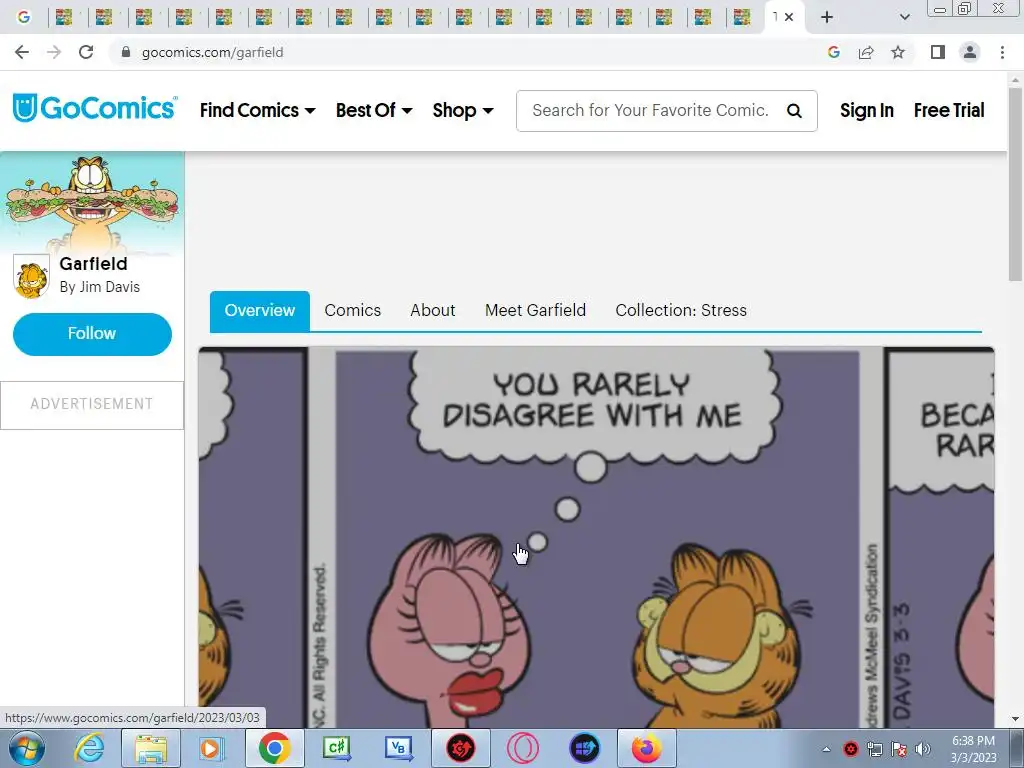Viewport: 1024px width, 768px height.
Task: Launch Internet Explorer from the taskbar
Action: coord(89,748)
